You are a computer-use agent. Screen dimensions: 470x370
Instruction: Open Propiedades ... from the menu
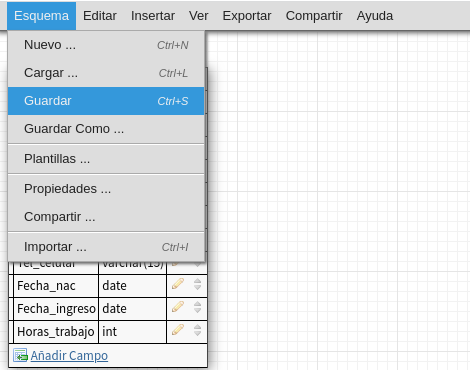pos(106,189)
